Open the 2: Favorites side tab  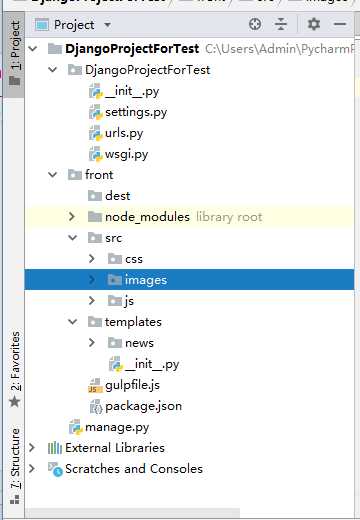[15, 369]
